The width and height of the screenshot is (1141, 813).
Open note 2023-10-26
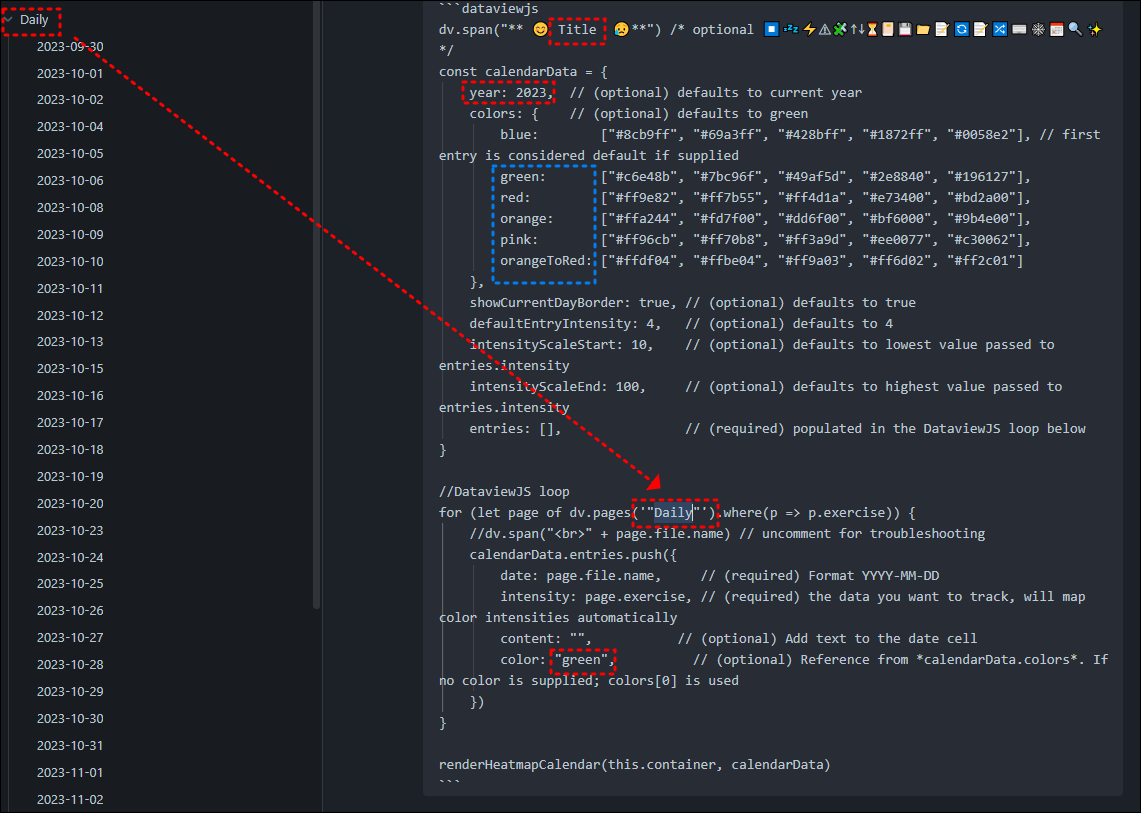click(70, 610)
